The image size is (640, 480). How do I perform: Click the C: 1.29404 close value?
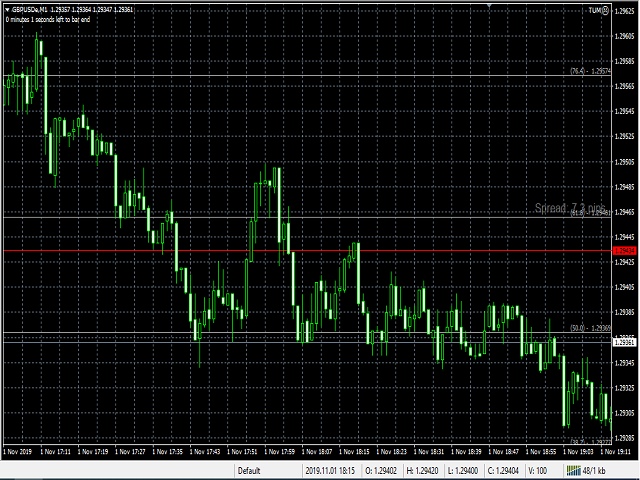(x=503, y=471)
